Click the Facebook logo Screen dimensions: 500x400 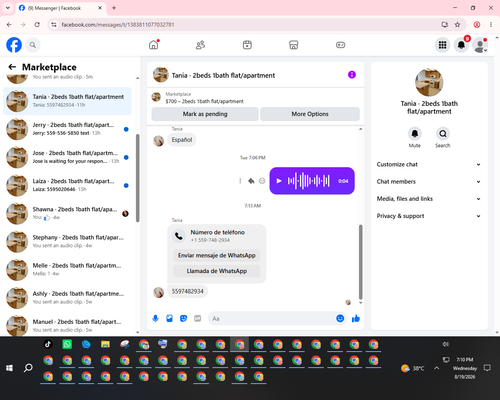pyautogui.click(x=14, y=45)
